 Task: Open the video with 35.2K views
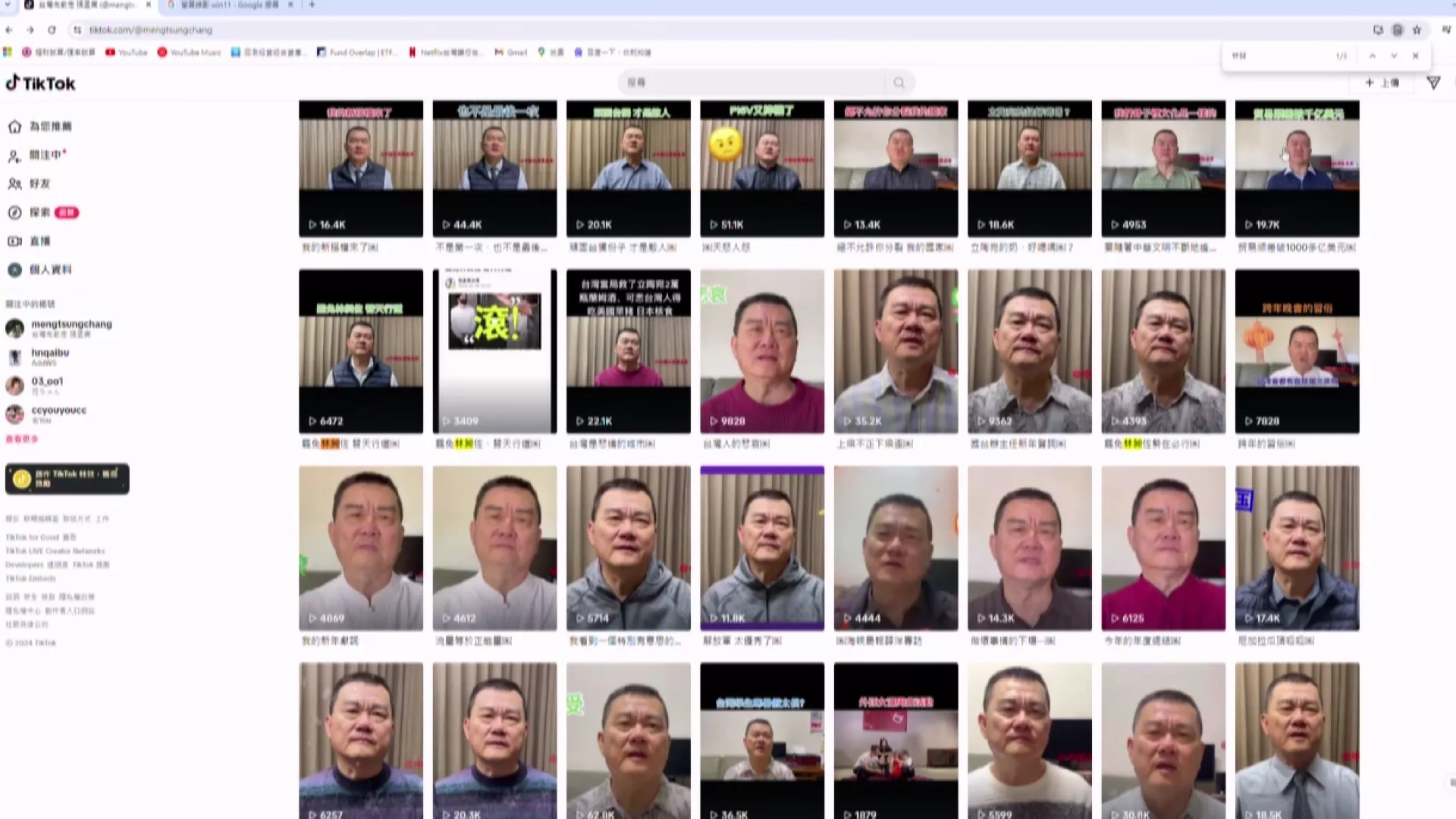pyautogui.click(x=896, y=351)
